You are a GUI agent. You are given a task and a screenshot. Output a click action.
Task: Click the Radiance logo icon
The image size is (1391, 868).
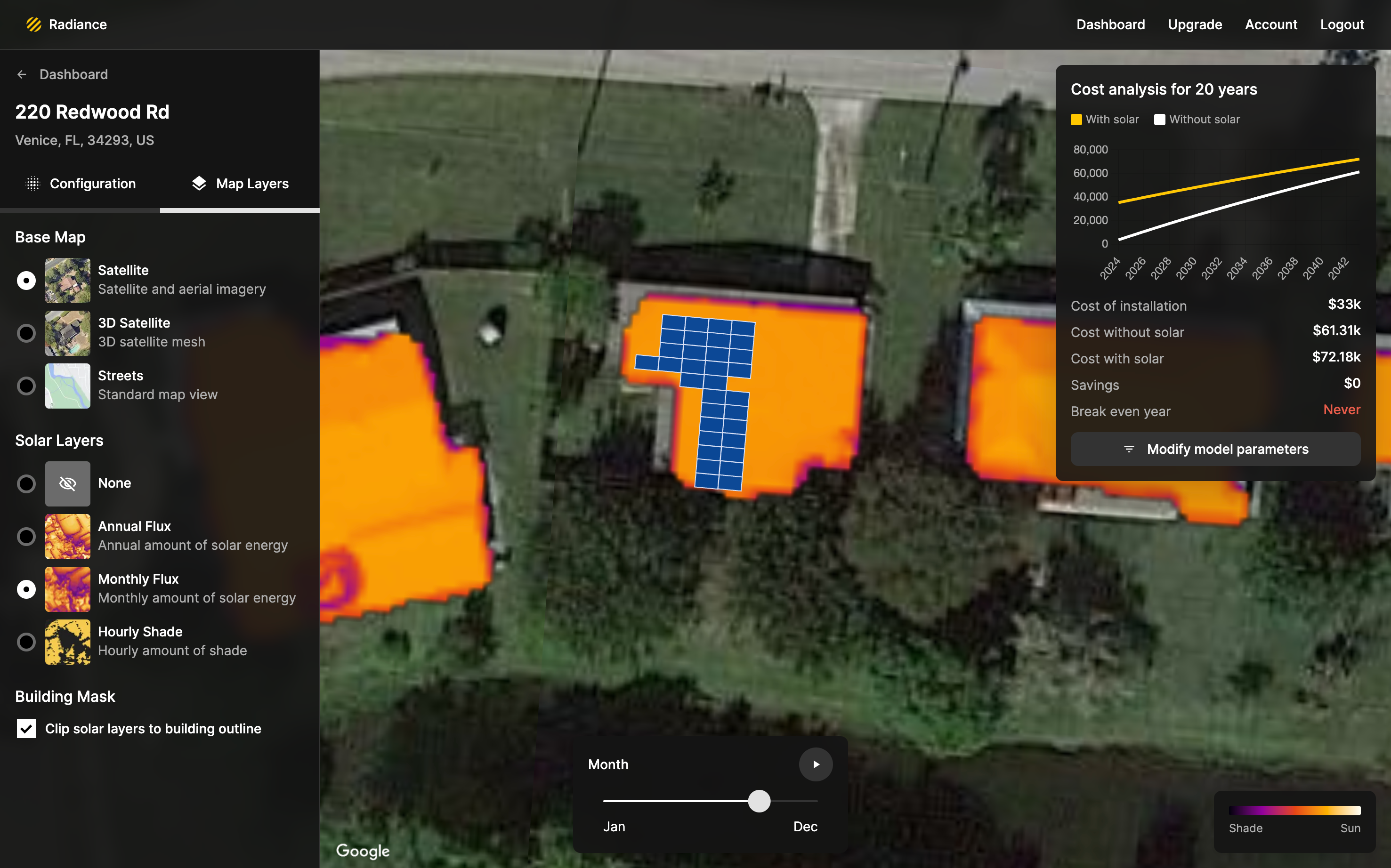click(x=34, y=24)
